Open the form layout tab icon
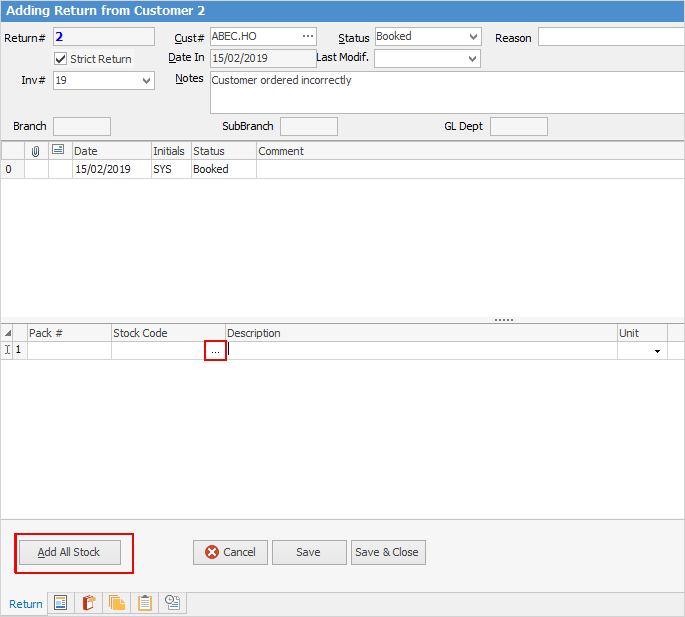The image size is (685, 617). click(x=60, y=603)
